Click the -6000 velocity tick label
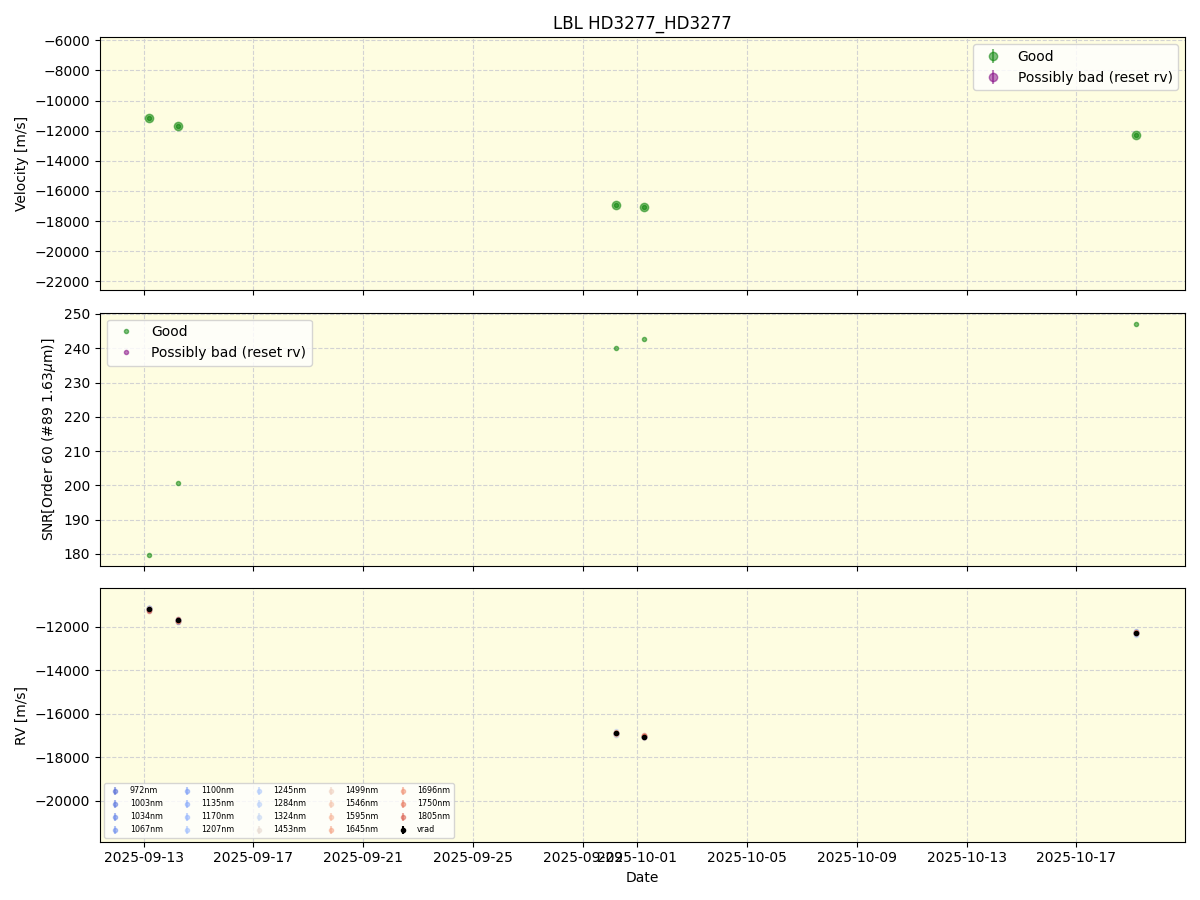 (67, 41)
